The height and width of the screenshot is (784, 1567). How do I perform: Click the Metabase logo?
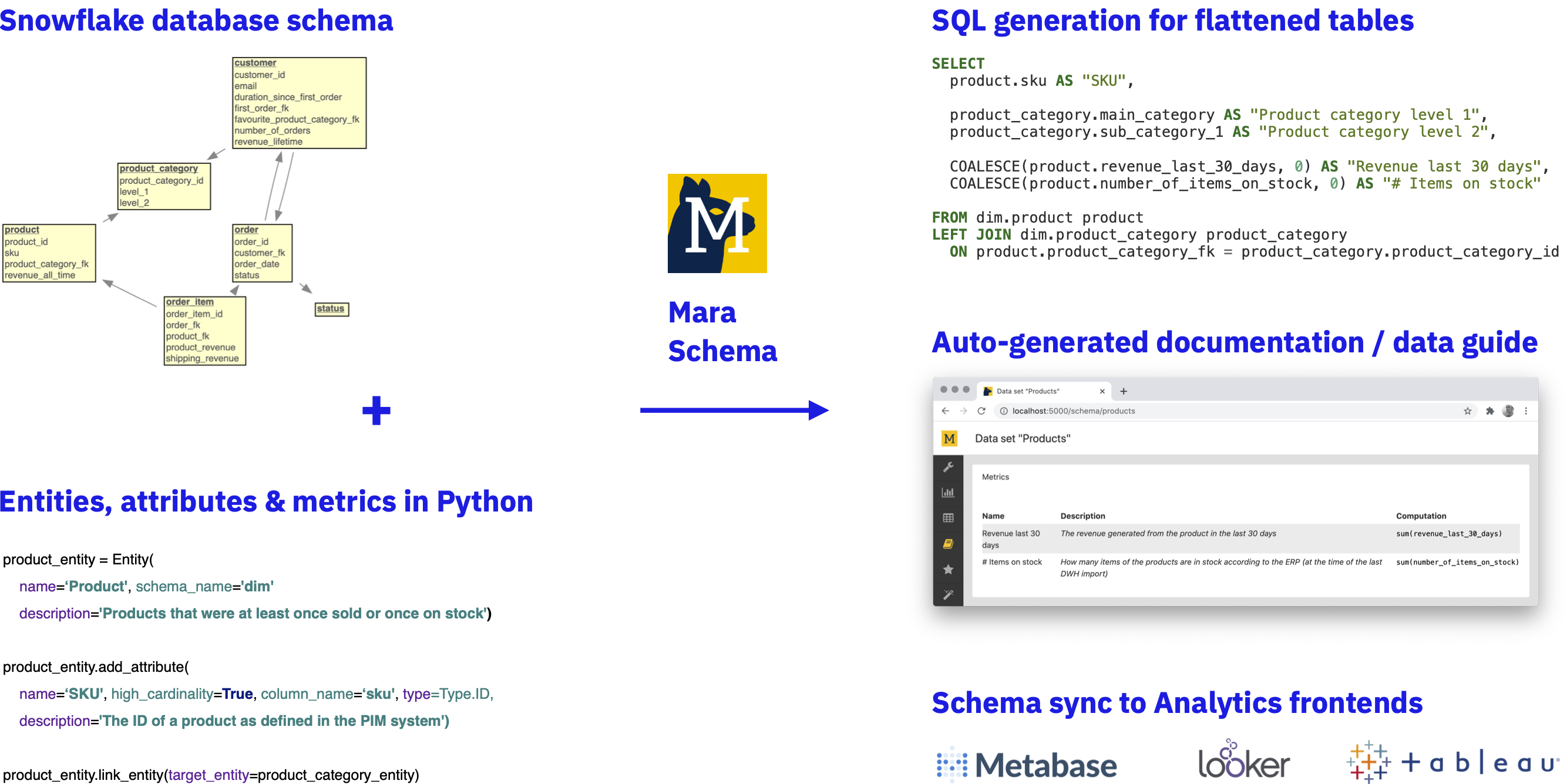(x=1027, y=764)
